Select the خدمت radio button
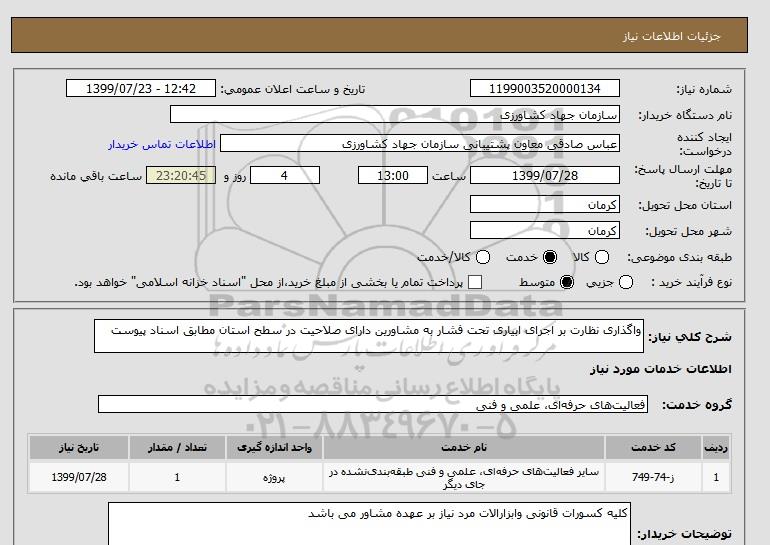This screenshot has width=770, height=545. [550, 257]
